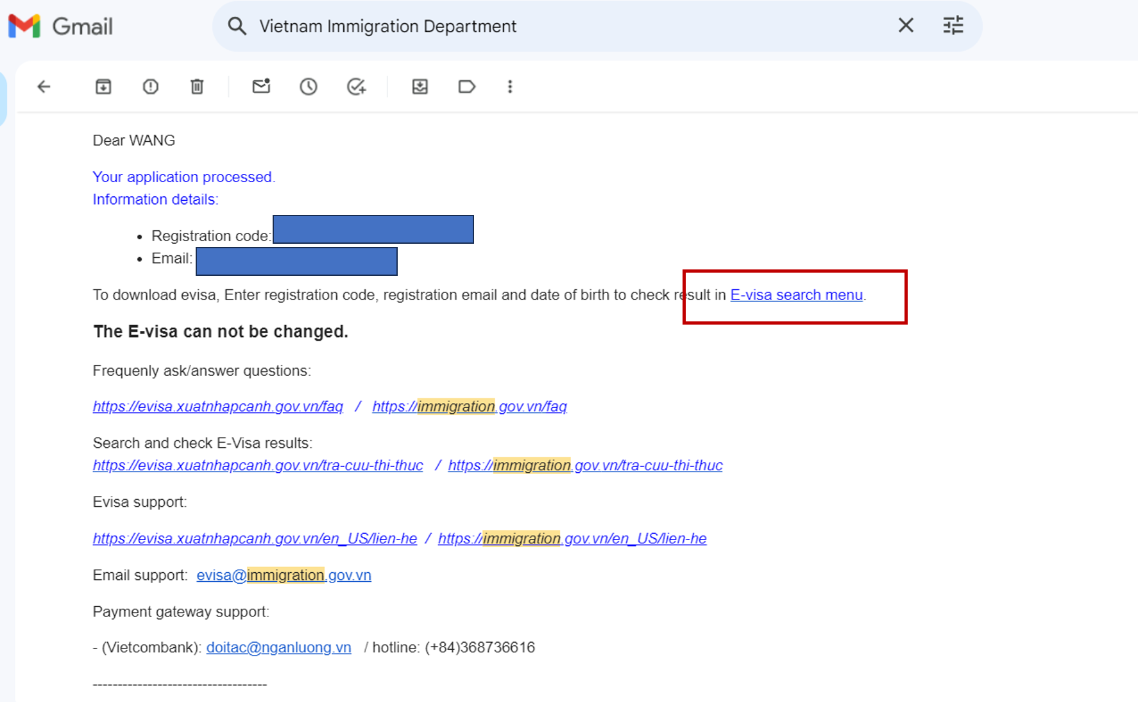Image resolution: width=1138 pixels, height=702 pixels.
Task: Open the Labels icon in toolbar
Action: [466, 87]
